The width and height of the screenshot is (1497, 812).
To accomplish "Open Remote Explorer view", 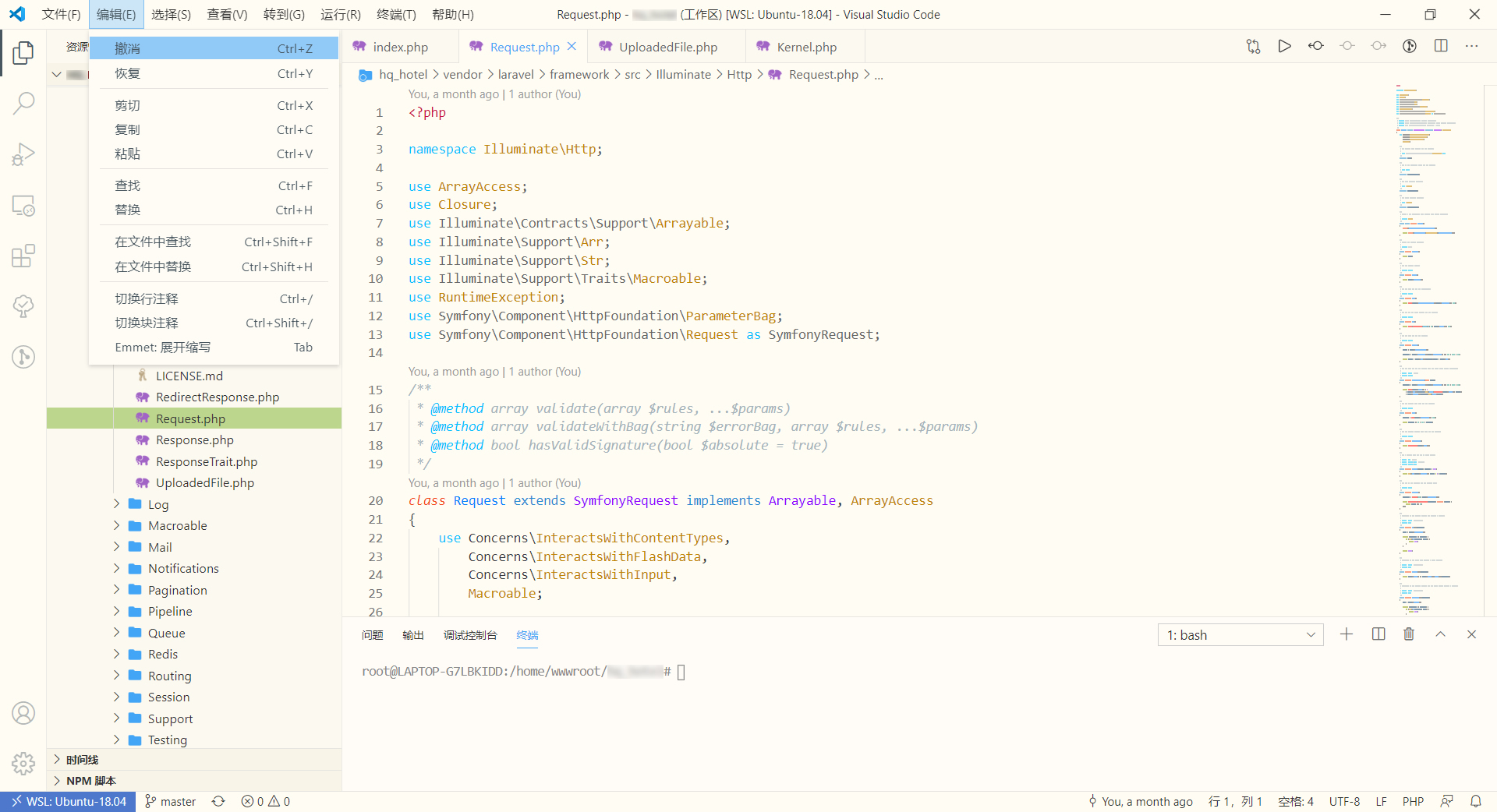I will pyautogui.click(x=23, y=206).
